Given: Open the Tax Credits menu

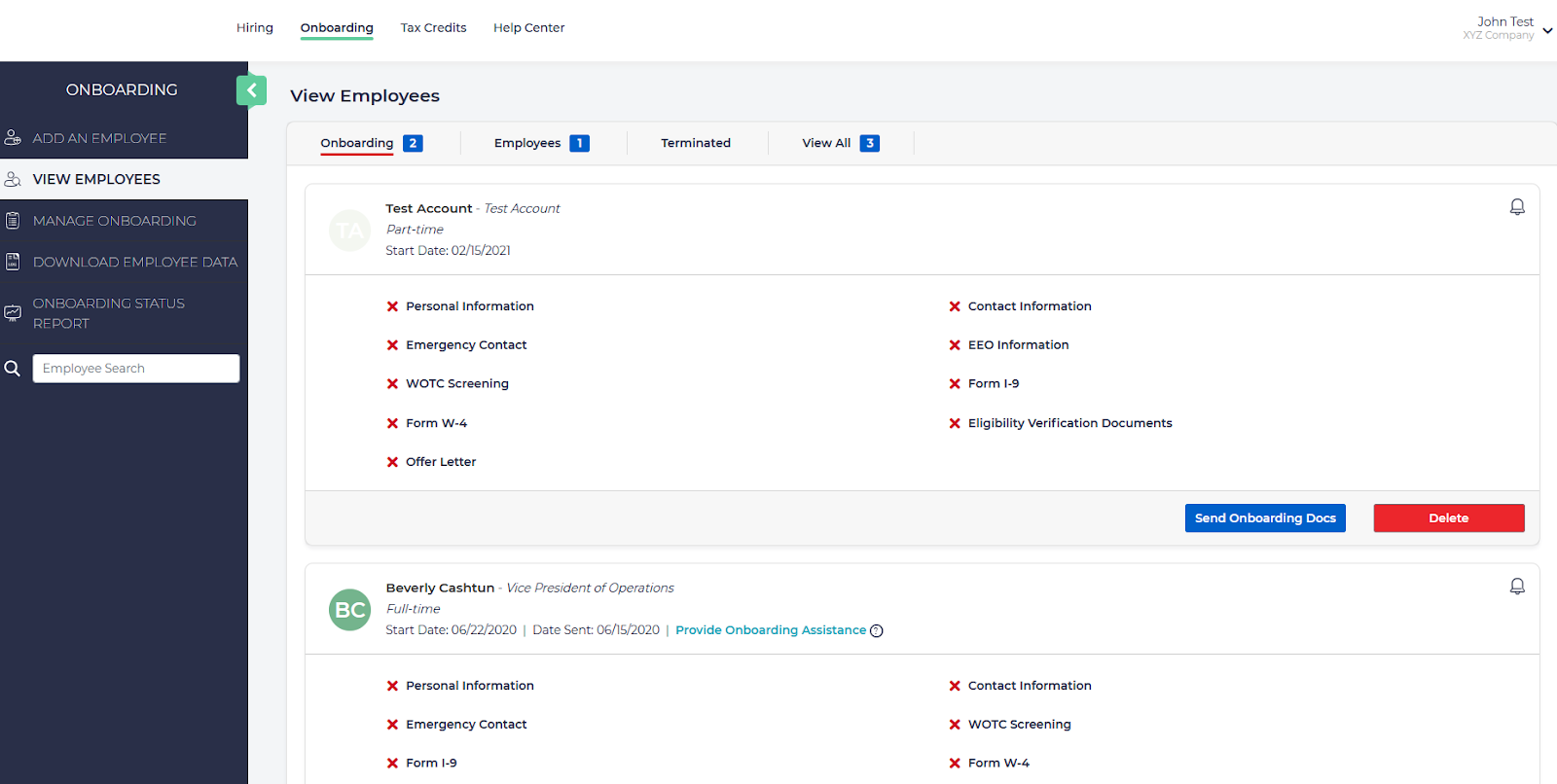Looking at the screenshot, I should tap(433, 28).
